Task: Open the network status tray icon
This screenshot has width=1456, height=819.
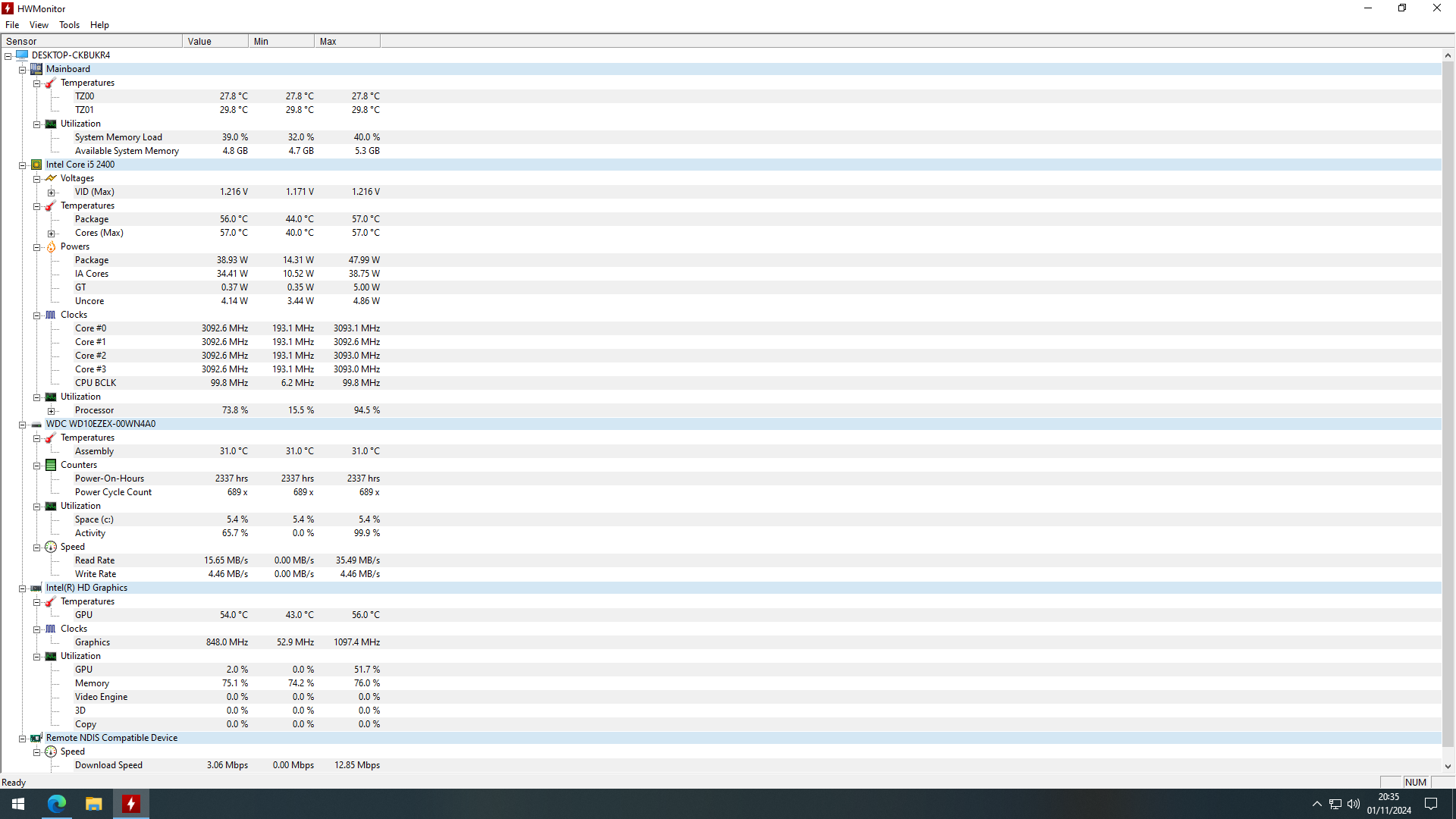Action: click(1335, 804)
